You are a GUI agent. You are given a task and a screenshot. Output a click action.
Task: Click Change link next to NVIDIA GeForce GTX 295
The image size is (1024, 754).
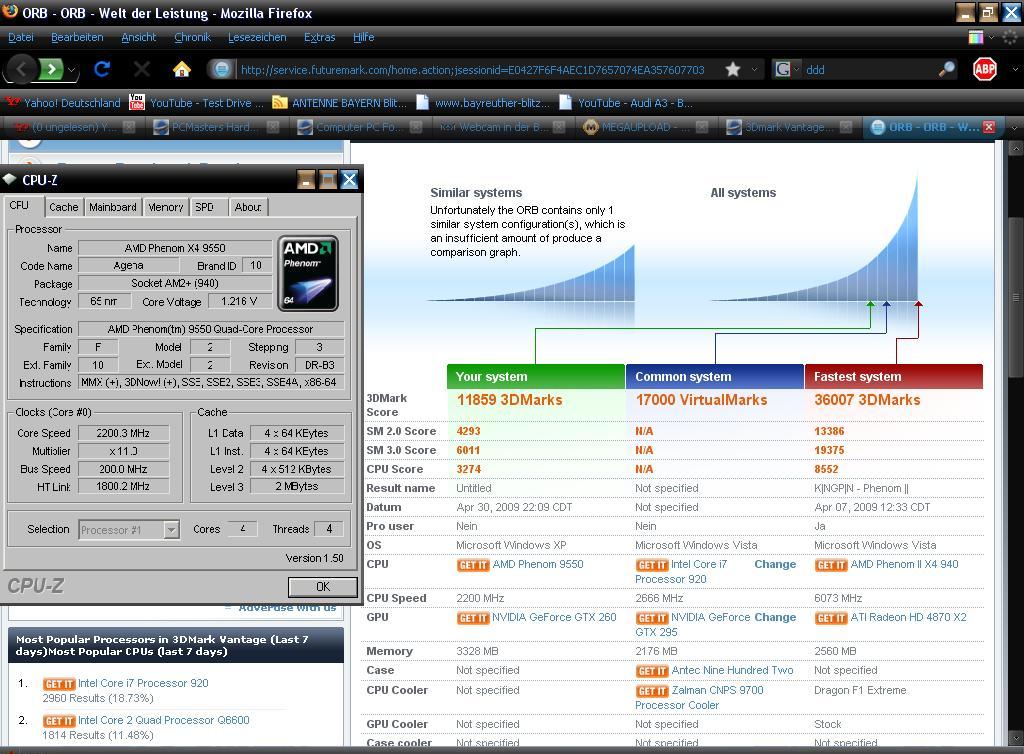[x=775, y=617]
